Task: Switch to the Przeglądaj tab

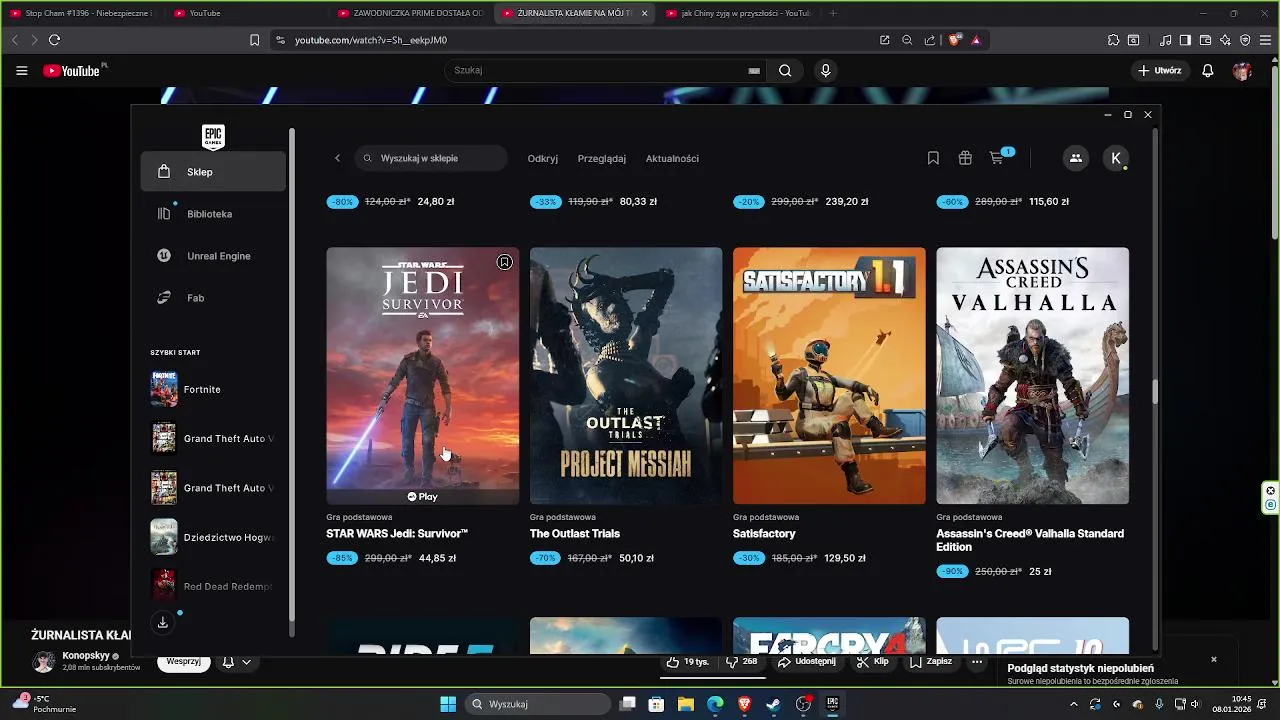Action: coord(602,158)
